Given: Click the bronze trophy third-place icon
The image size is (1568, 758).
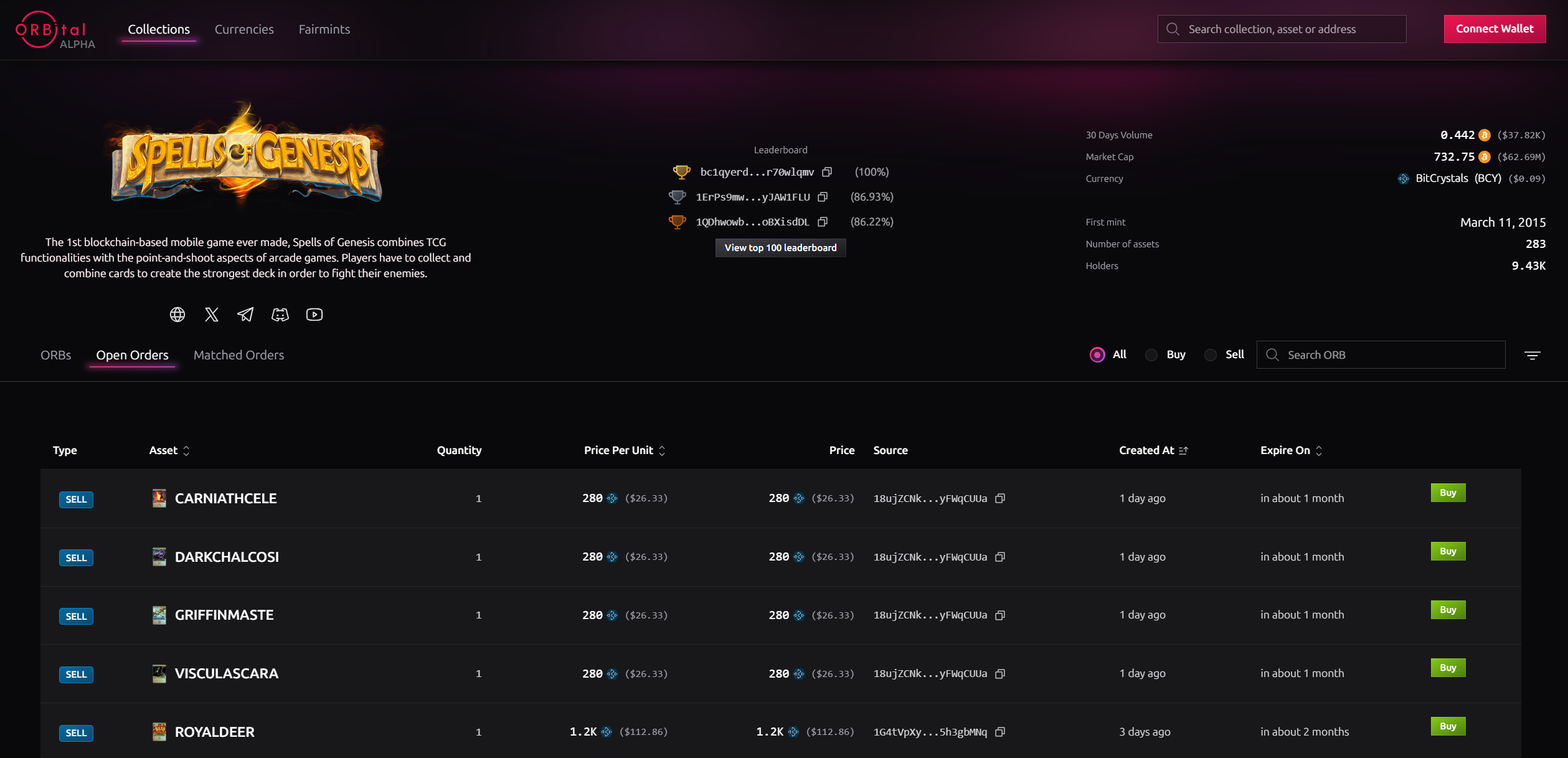Looking at the screenshot, I should 677,222.
